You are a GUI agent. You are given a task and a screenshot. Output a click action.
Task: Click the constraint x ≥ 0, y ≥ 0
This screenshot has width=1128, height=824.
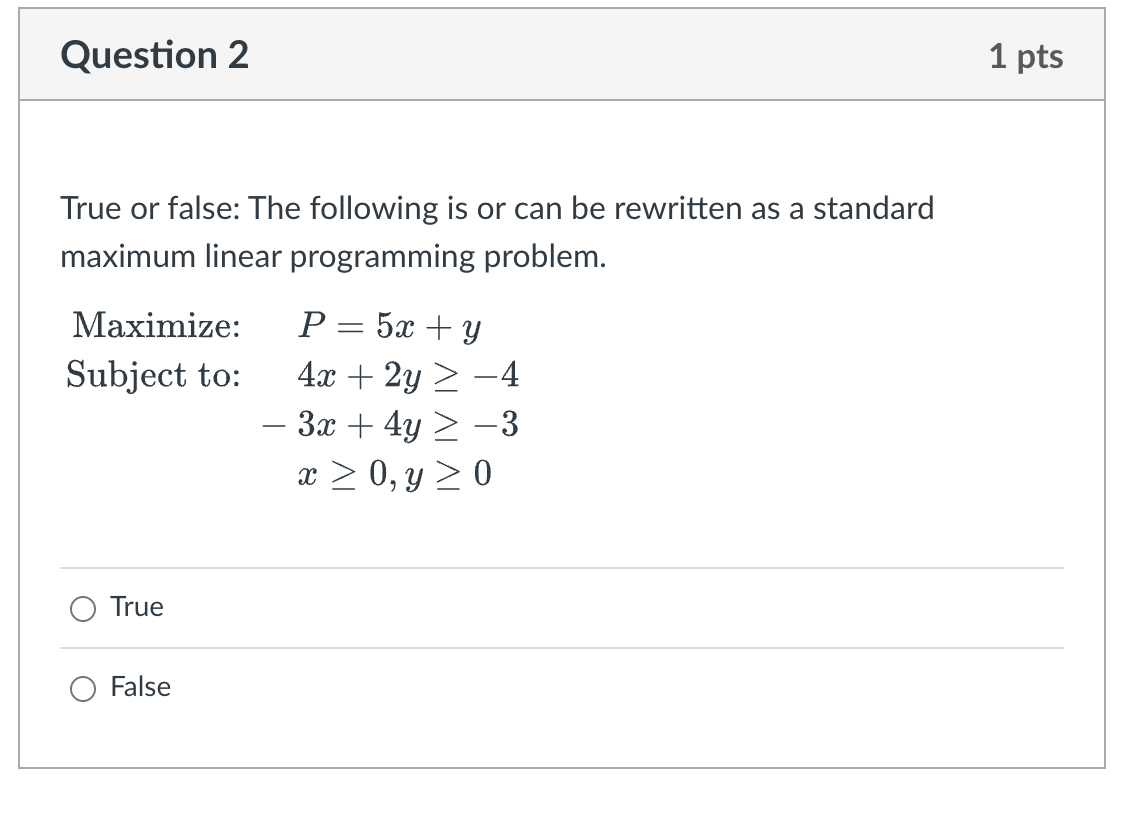pos(394,473)
